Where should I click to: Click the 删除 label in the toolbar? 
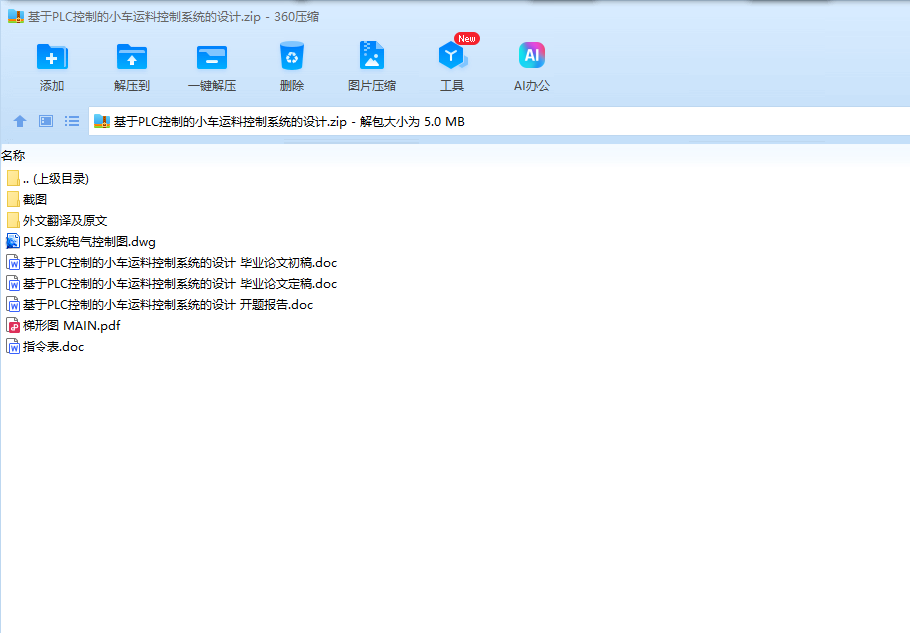coord(292,86)
